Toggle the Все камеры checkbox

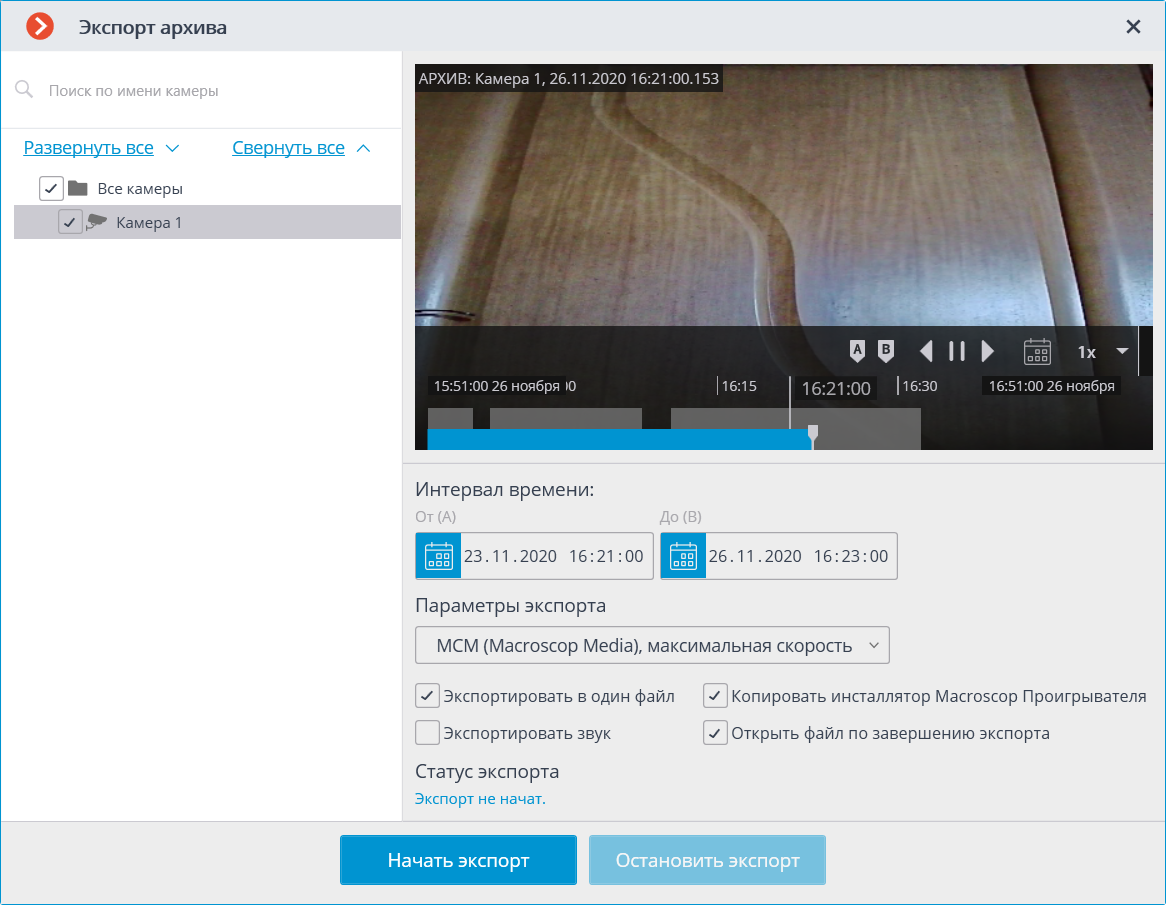(x=51, y=188)
